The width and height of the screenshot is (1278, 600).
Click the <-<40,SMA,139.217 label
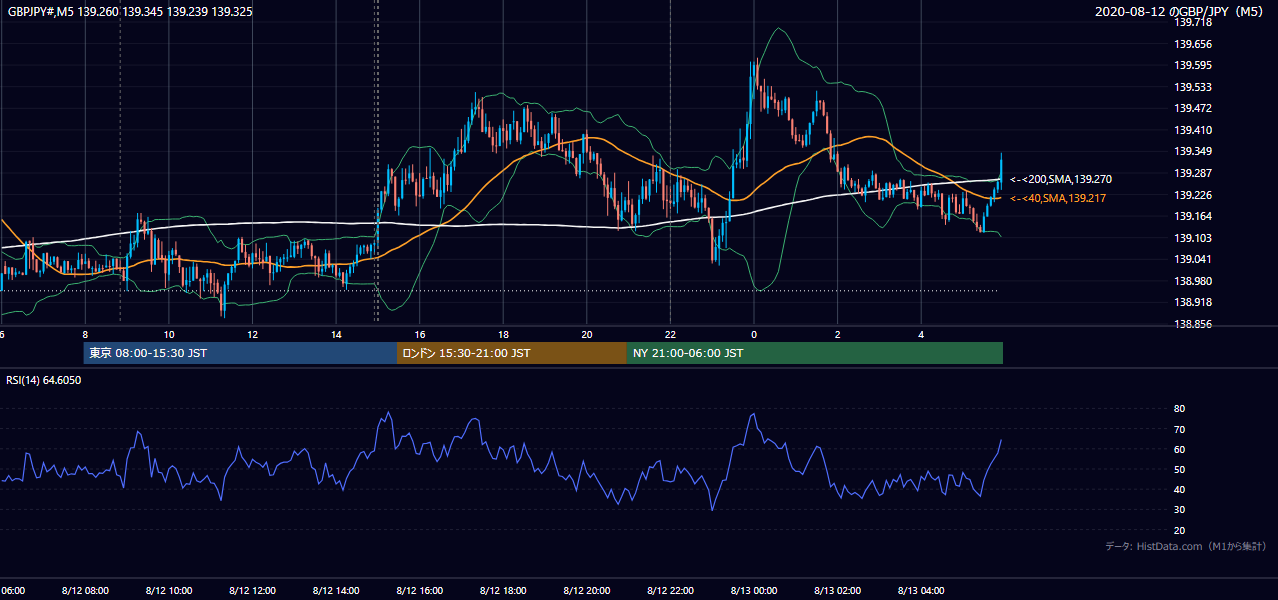pyautogui.click(x=1057, y=199)
